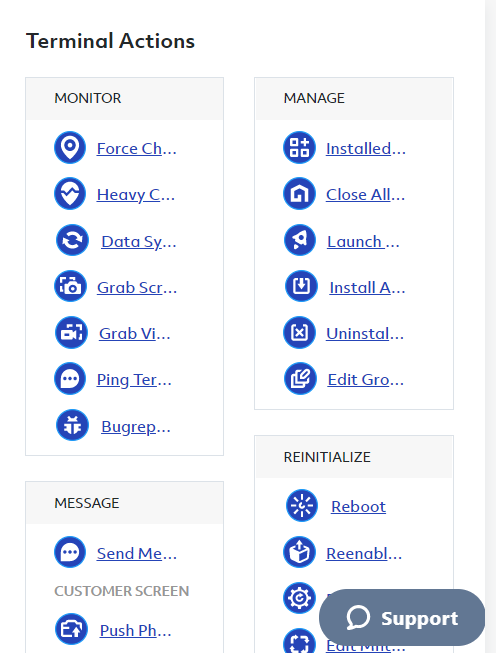Viewport: 496px width, 653px height.
Task: Open the Ping Terminal link
Action: pyautogui.click(x=134, y=380)
